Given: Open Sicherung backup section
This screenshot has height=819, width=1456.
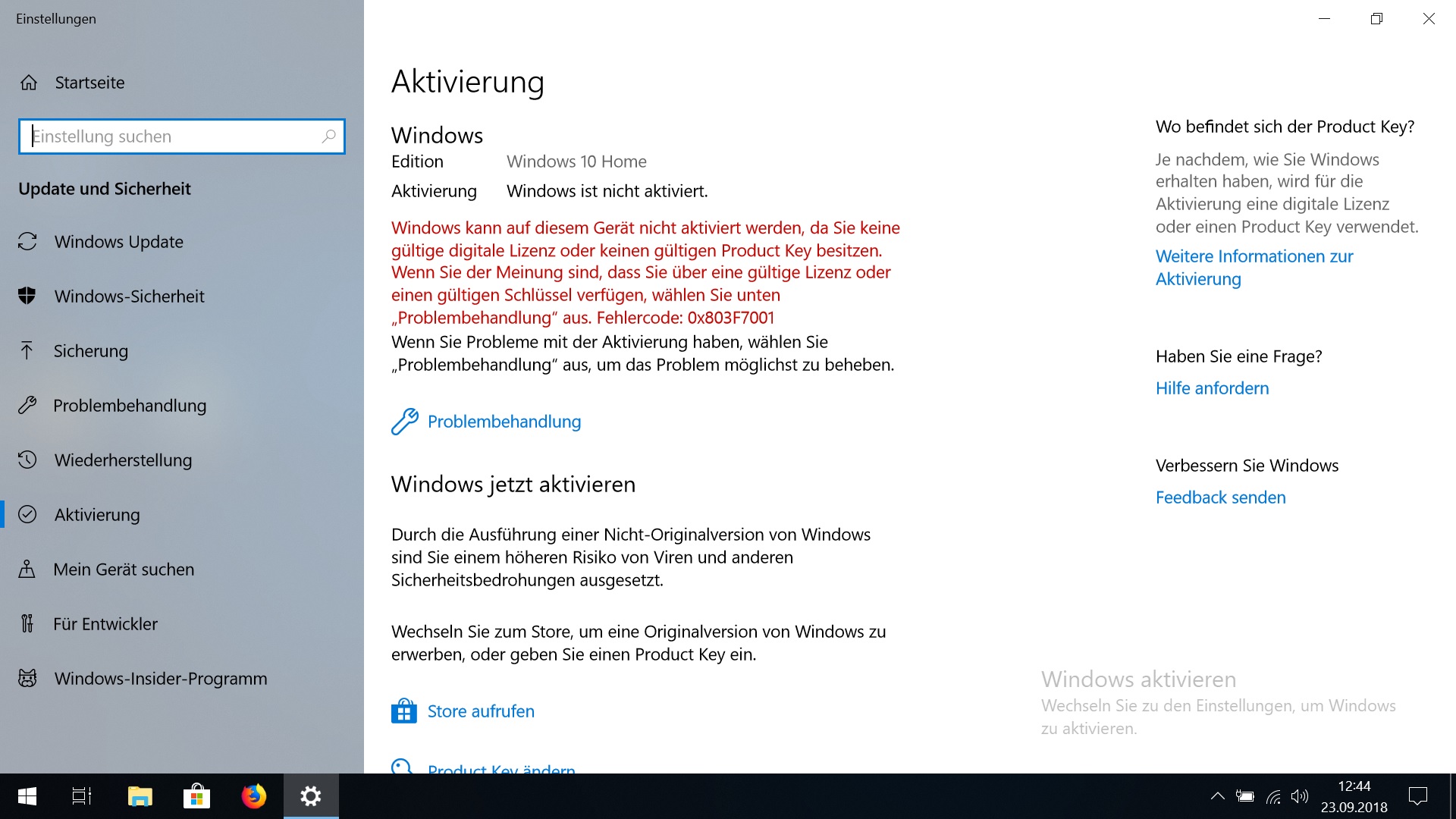Looking at the screenshot, I should [x=90, y=351].
